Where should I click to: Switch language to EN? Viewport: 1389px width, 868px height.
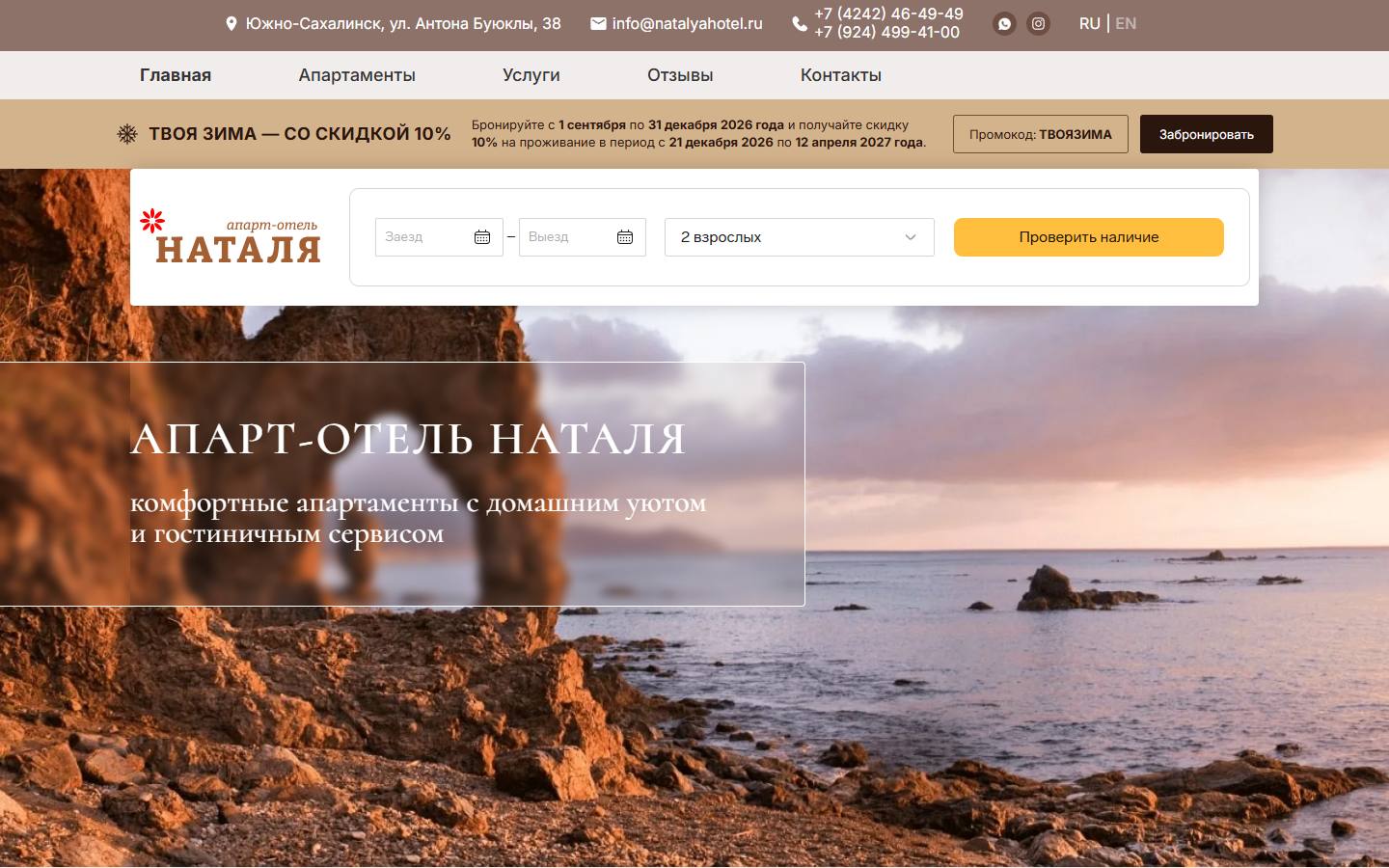point(1126,23)
